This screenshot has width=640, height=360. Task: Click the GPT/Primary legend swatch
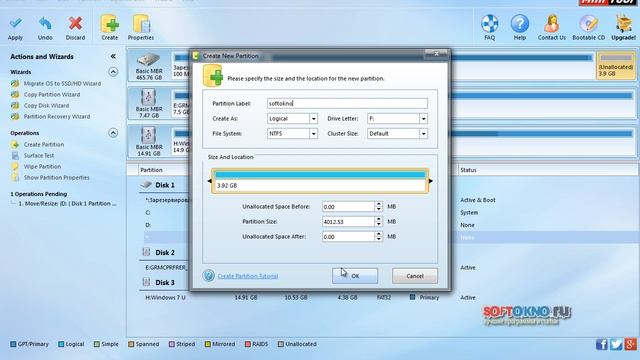coord(13,344)
